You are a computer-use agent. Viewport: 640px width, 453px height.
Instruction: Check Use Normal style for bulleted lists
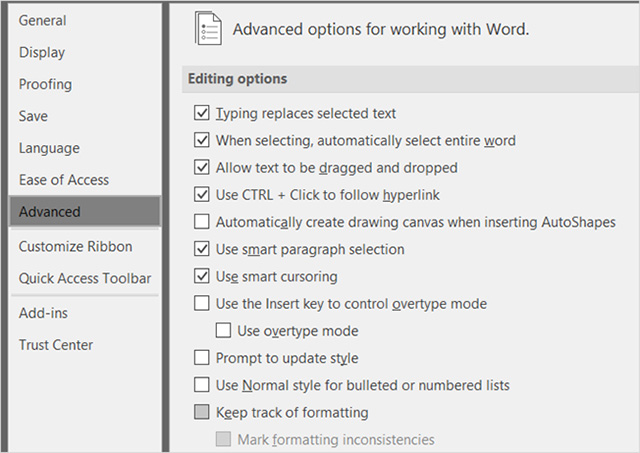202,385
